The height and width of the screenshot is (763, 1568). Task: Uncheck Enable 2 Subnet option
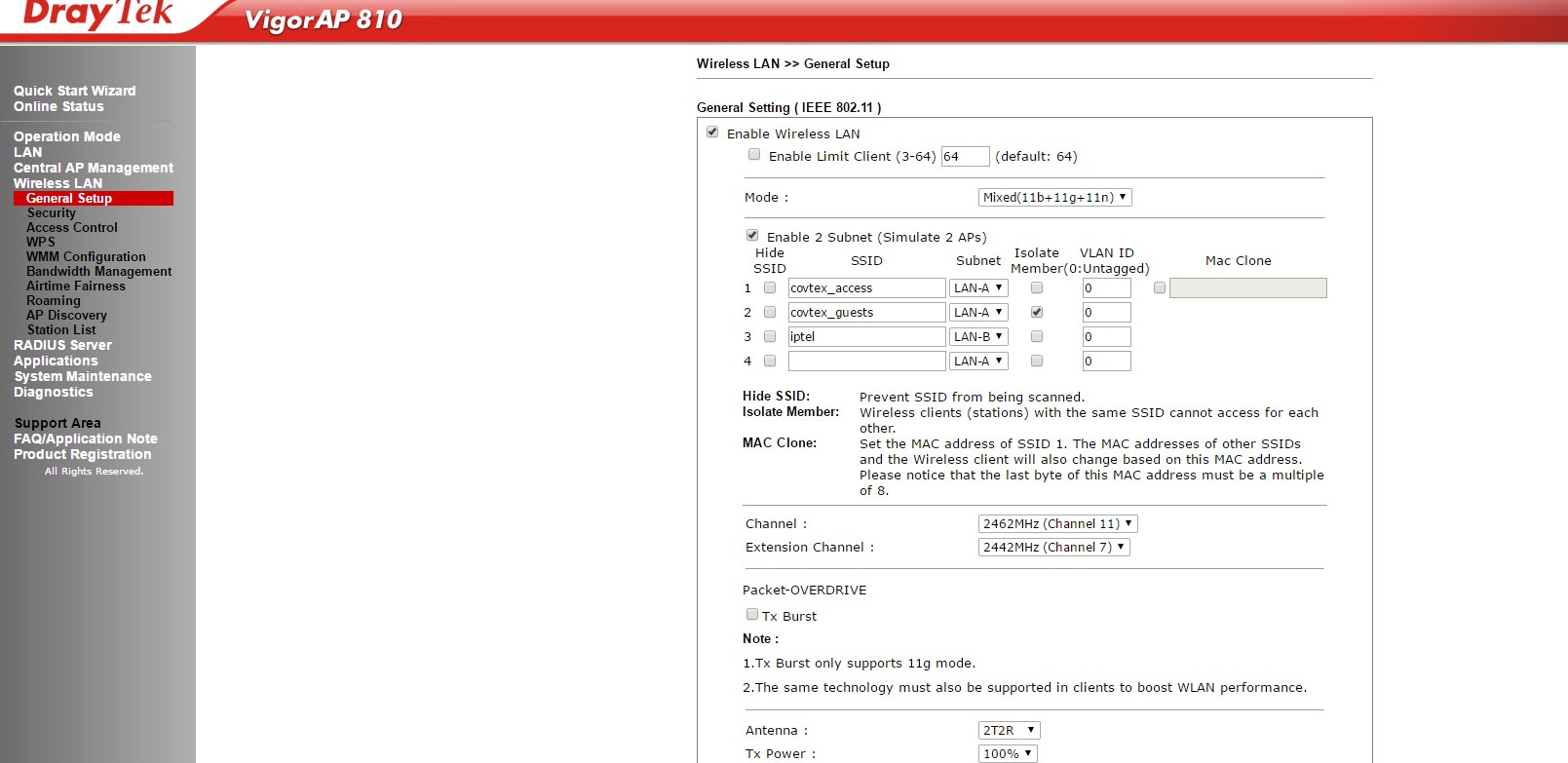point(752,236)
